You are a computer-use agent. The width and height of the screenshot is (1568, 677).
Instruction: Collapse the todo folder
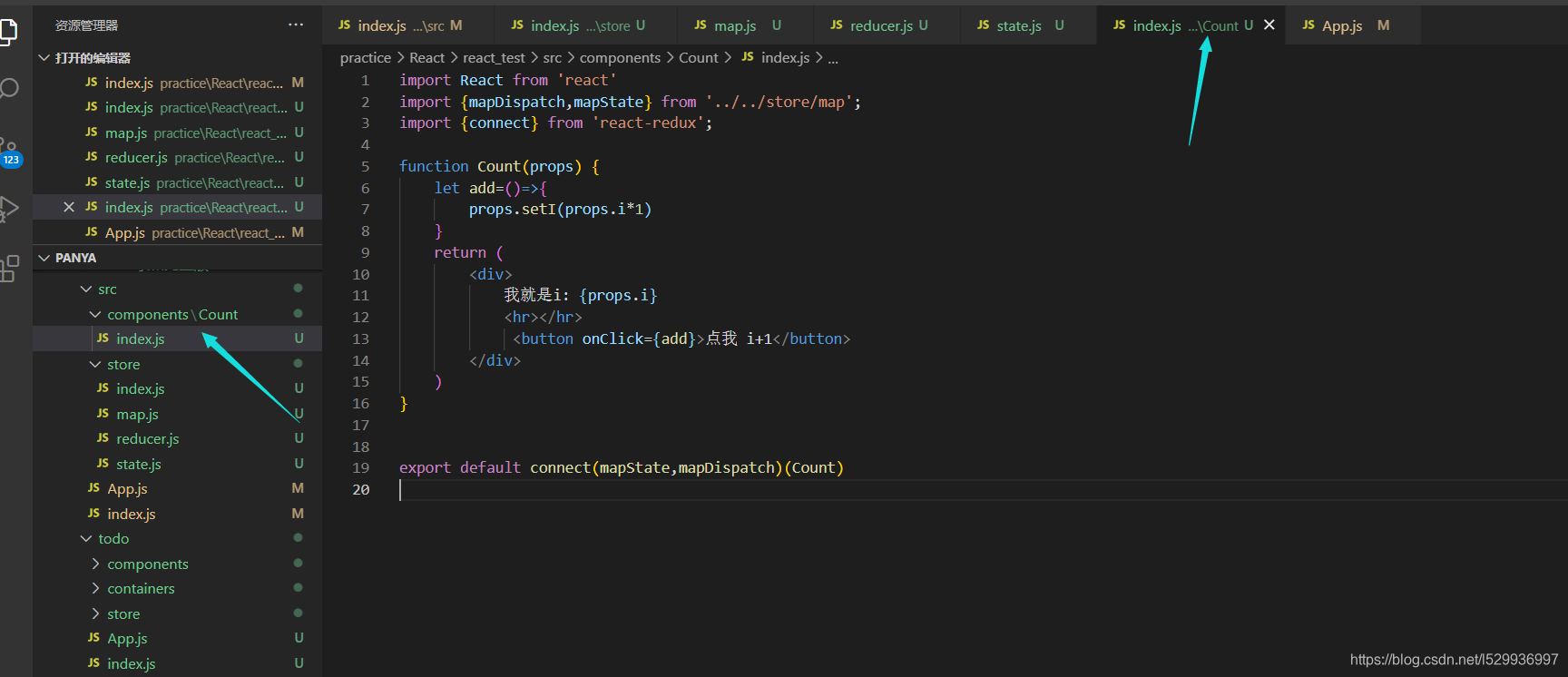pos(86,538)
